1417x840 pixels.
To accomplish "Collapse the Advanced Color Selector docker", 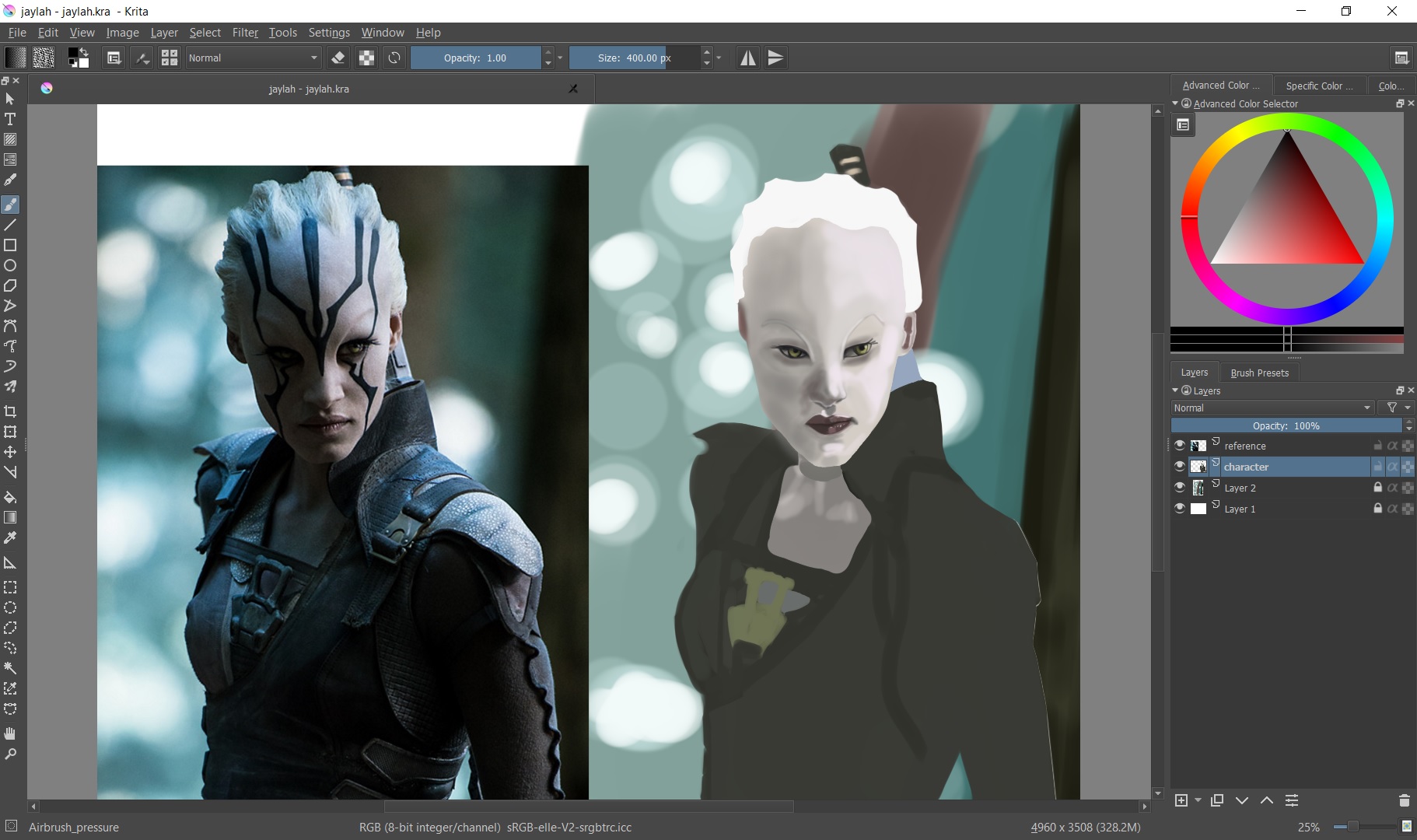I will pyautogui.click(x=1177, y=103).
